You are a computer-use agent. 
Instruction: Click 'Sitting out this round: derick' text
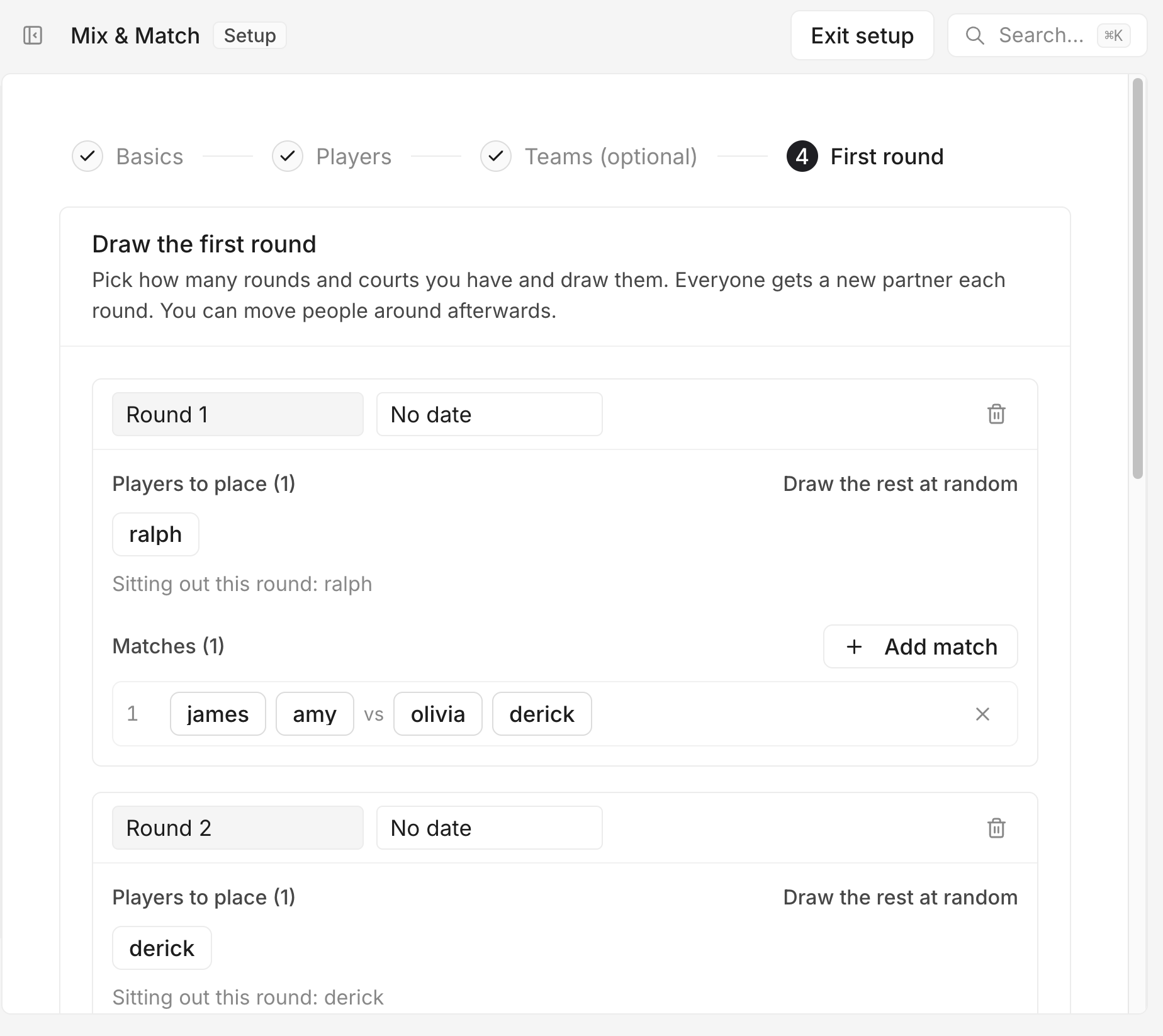248,998
